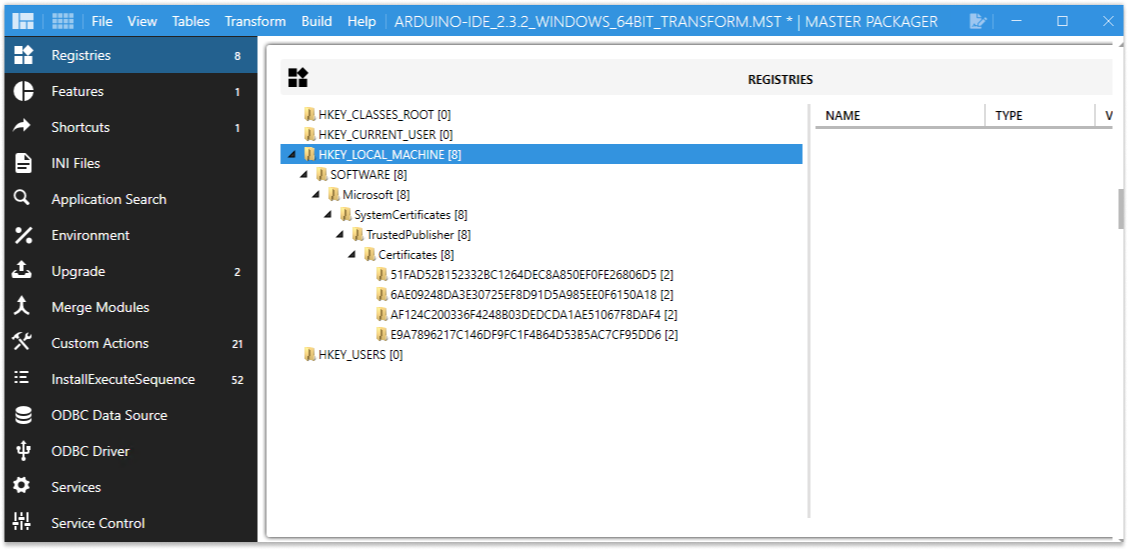Click the Shortcuts arrow icon
Image resolution: width=1128 pixels, height=550 pixels.
pyautogui.click(x=23, y=127)
